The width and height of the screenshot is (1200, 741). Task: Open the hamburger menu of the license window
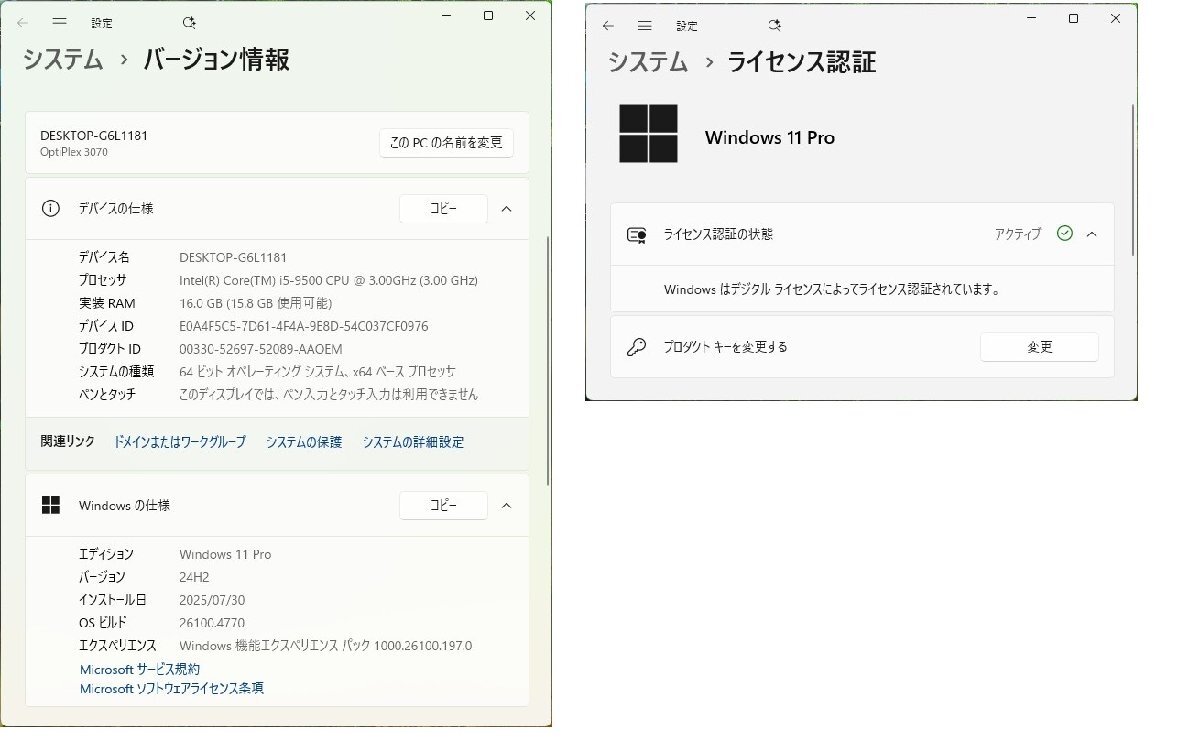(x=645, y=24)
